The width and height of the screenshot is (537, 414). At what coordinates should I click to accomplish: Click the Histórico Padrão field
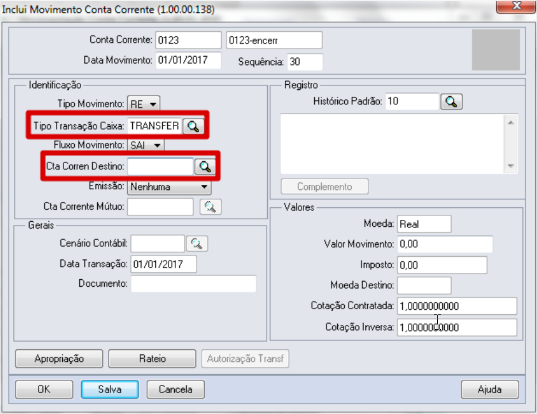click(x=412, y=102)
